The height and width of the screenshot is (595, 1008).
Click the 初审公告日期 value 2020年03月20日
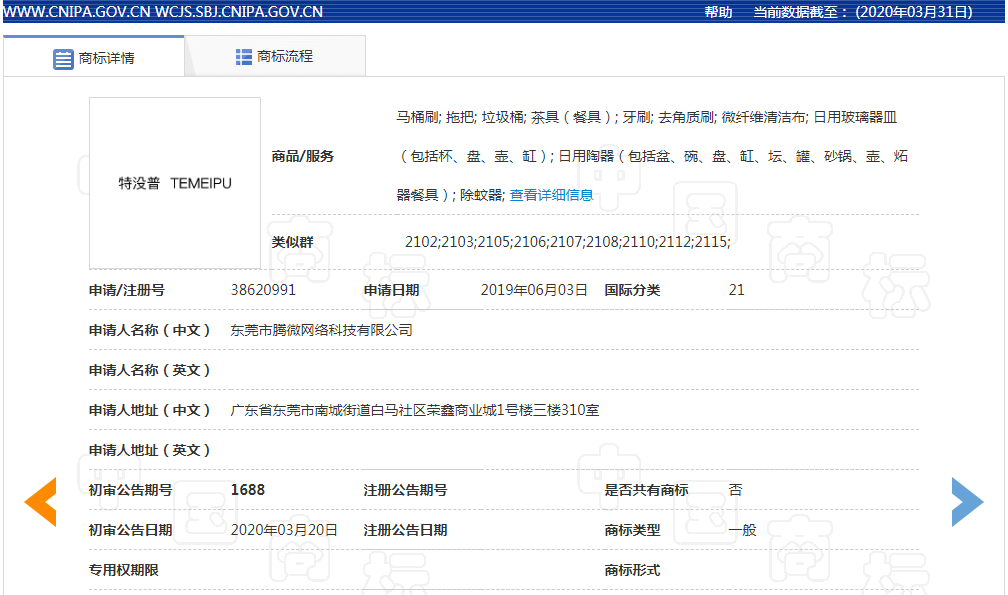point(284,530)
